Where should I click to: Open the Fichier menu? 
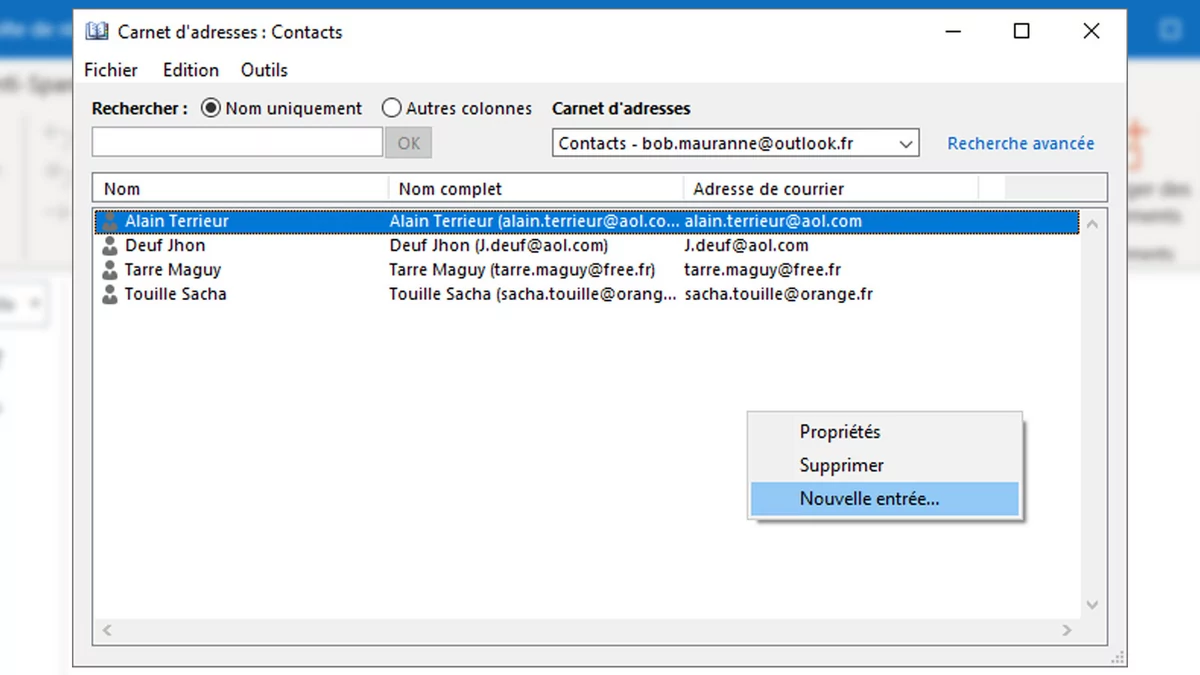pos(111,70)
